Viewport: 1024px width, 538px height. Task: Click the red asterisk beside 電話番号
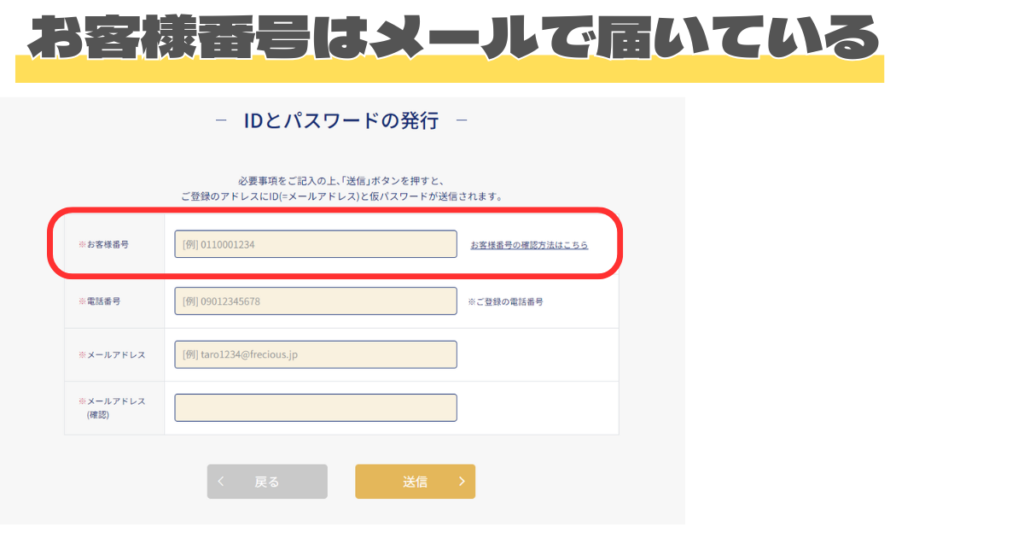81,300
